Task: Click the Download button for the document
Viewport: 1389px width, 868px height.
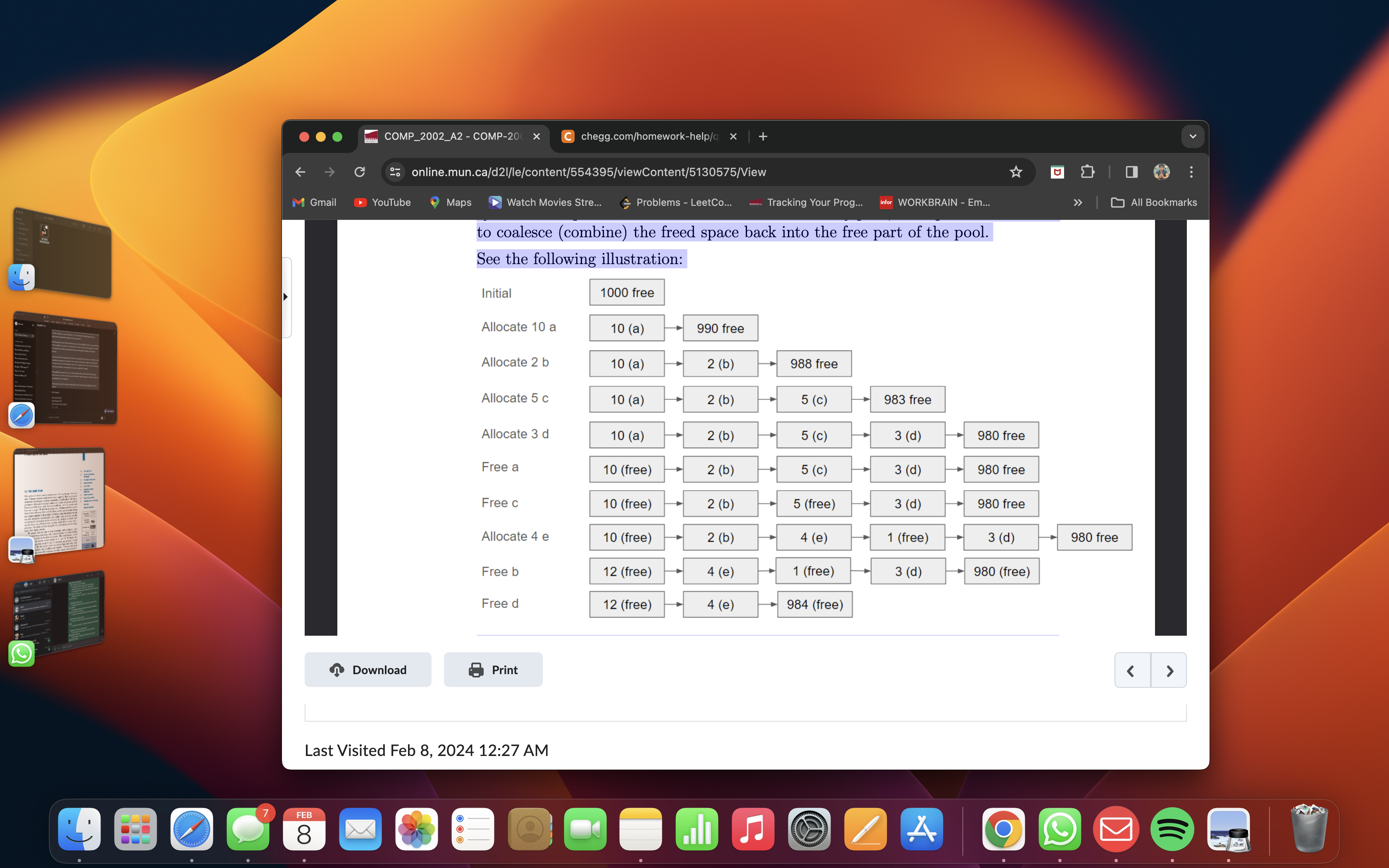Action: click(367, 669)
